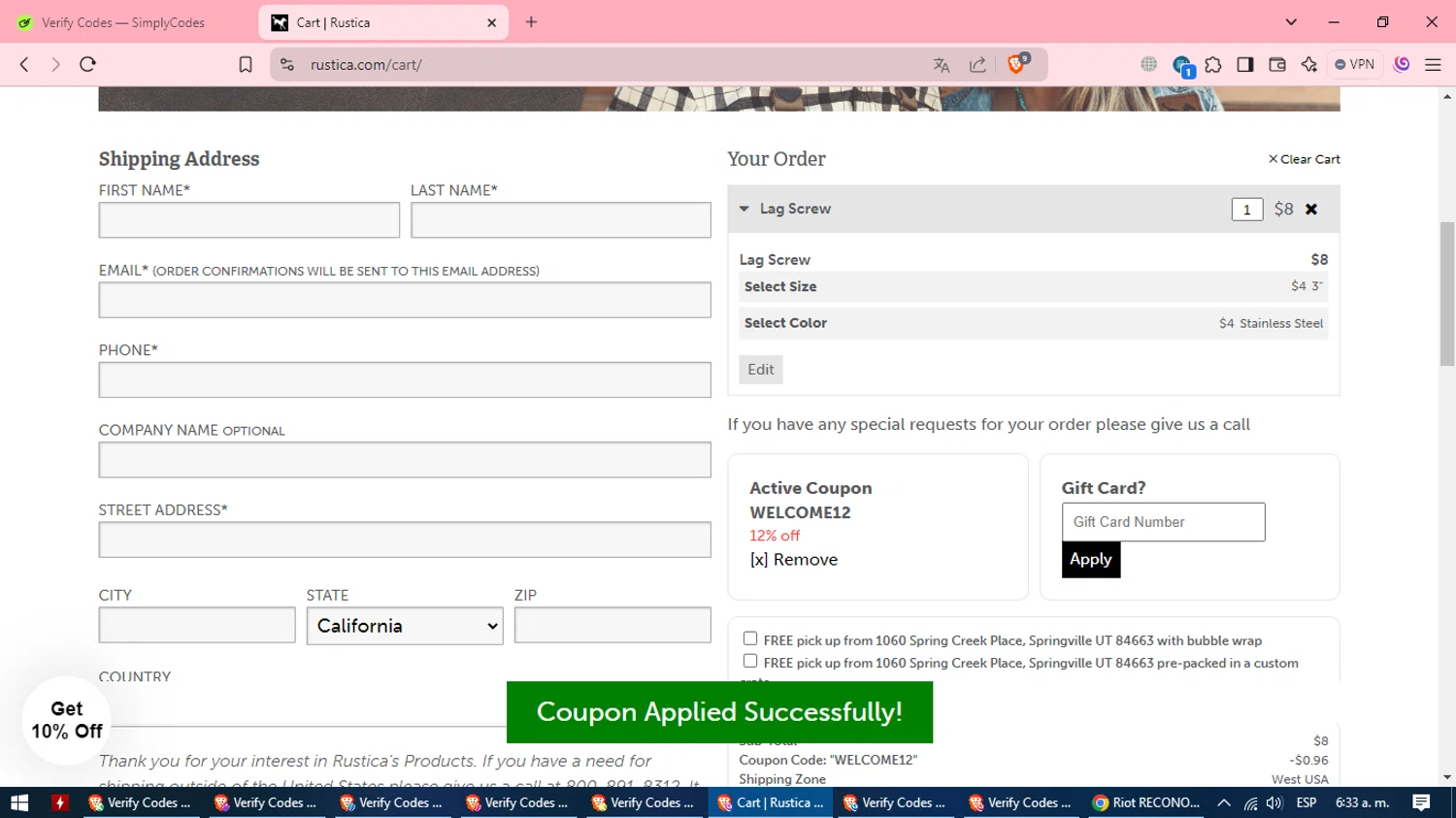1456x818 pixels.
Task: Open Windows notification center icon
Action: pos(1421,802)
